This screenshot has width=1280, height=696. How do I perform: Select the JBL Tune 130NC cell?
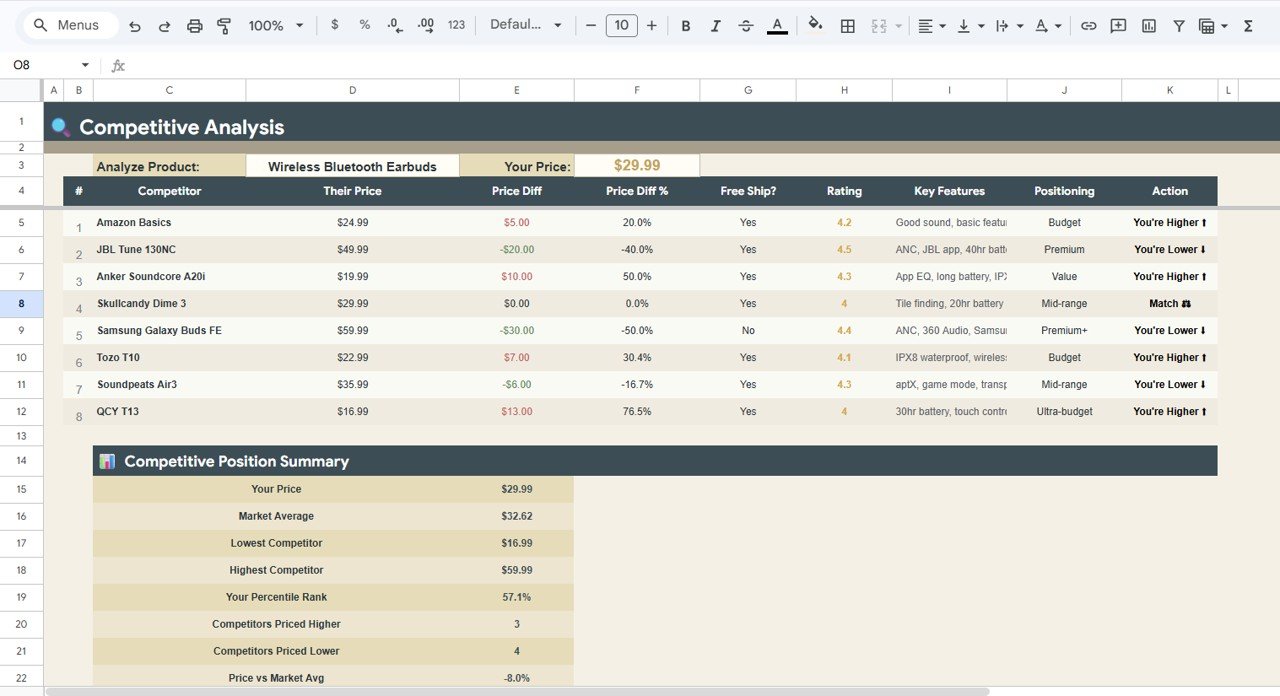pyautogui.click(x=169, y=249)
